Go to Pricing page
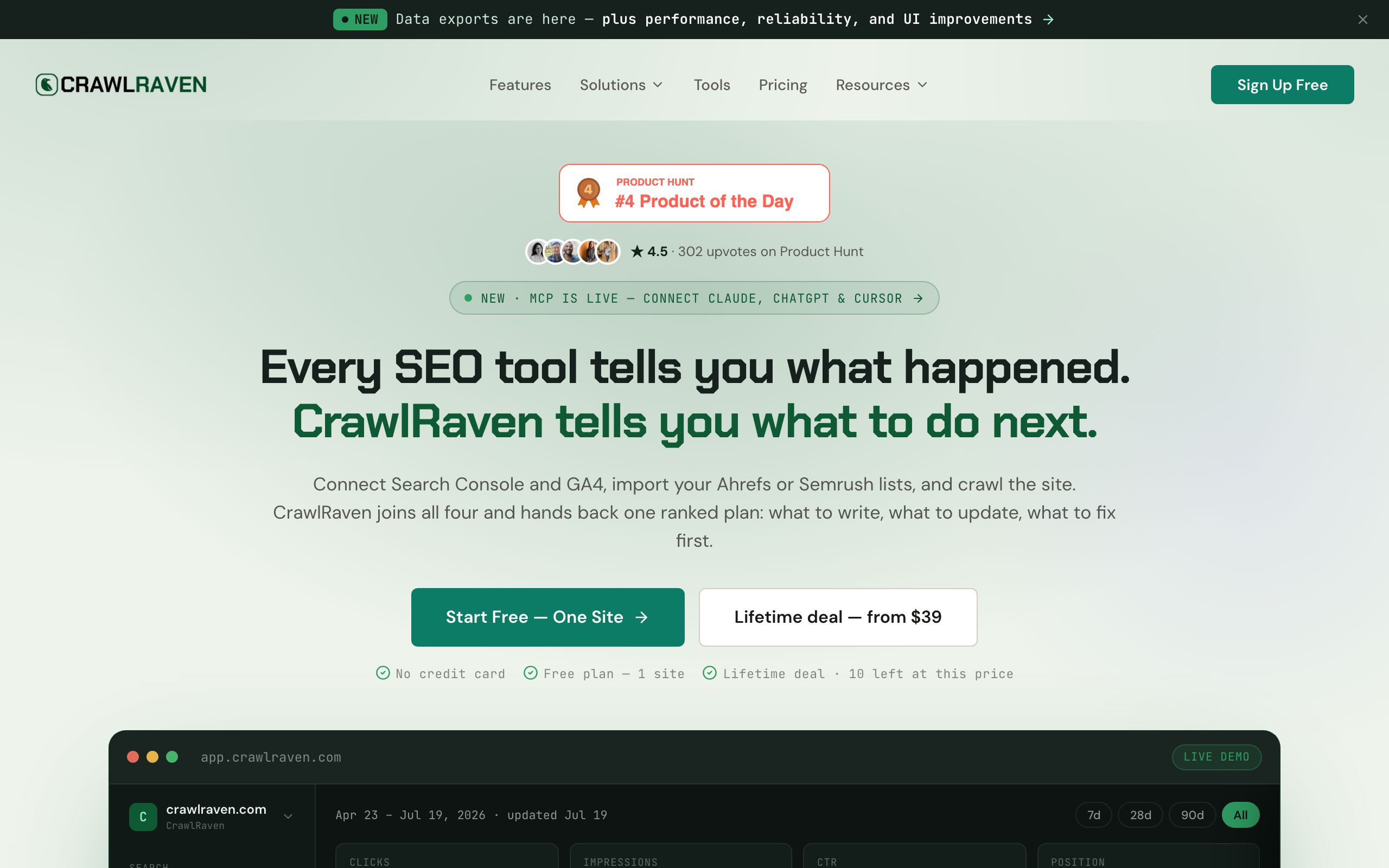Viewport: 1389px width, 868px height. [x=783, y=85]
